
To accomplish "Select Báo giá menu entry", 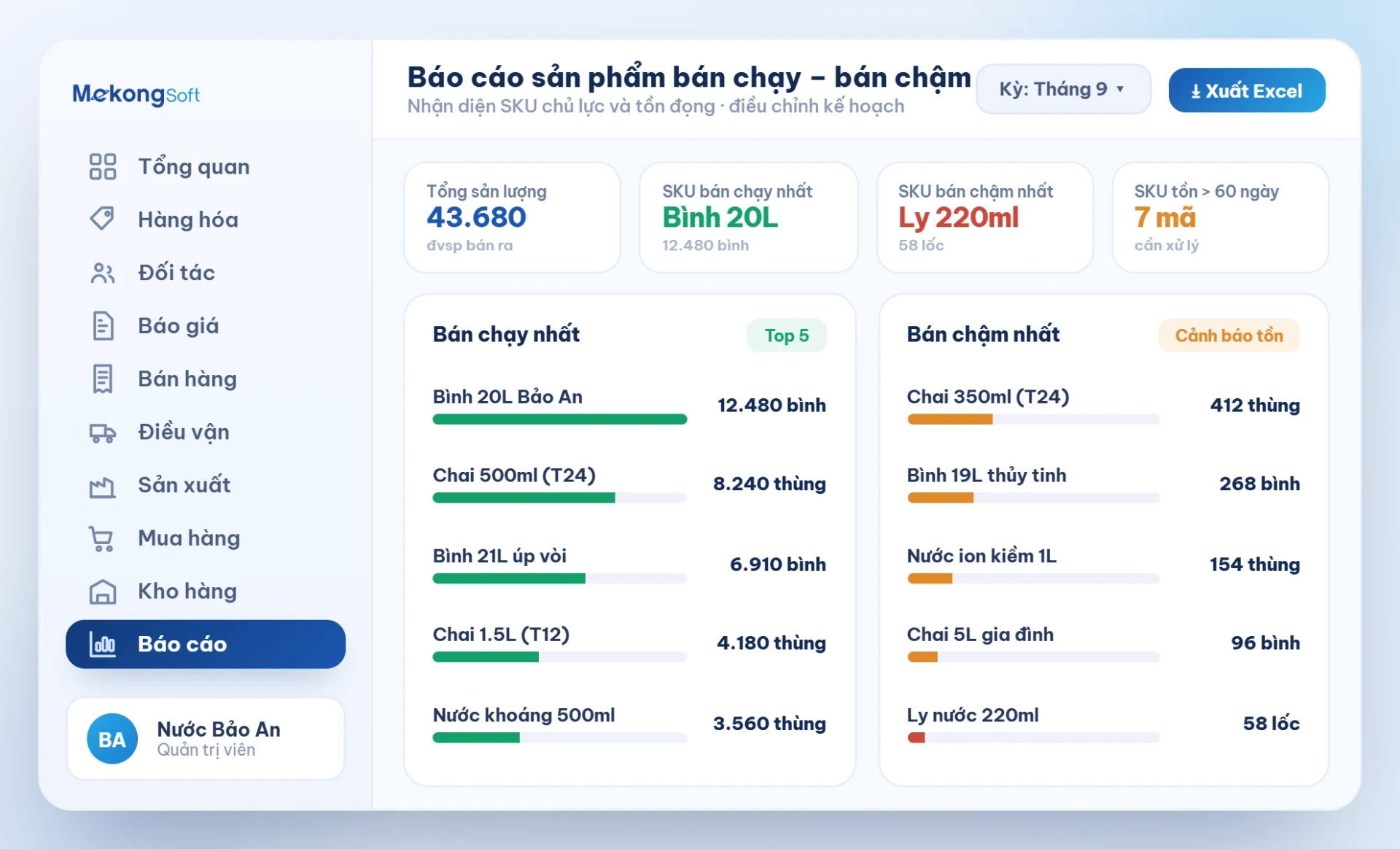I will [206, 325].
